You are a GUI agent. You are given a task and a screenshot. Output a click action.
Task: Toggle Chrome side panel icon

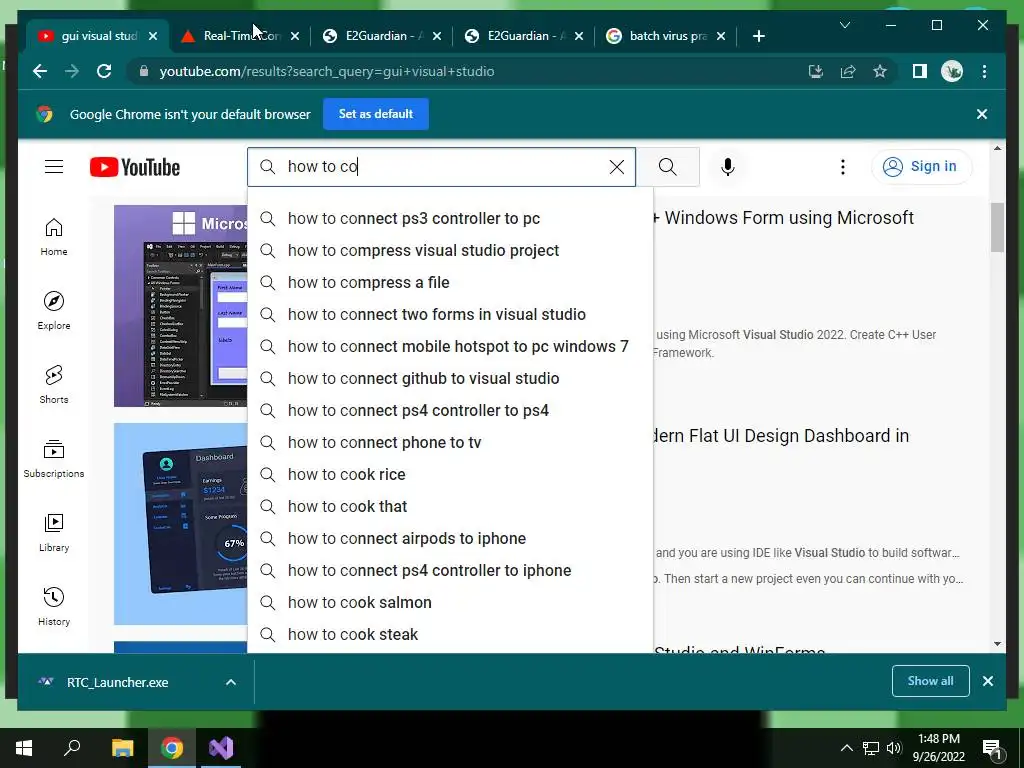click(x=920, y=71)
